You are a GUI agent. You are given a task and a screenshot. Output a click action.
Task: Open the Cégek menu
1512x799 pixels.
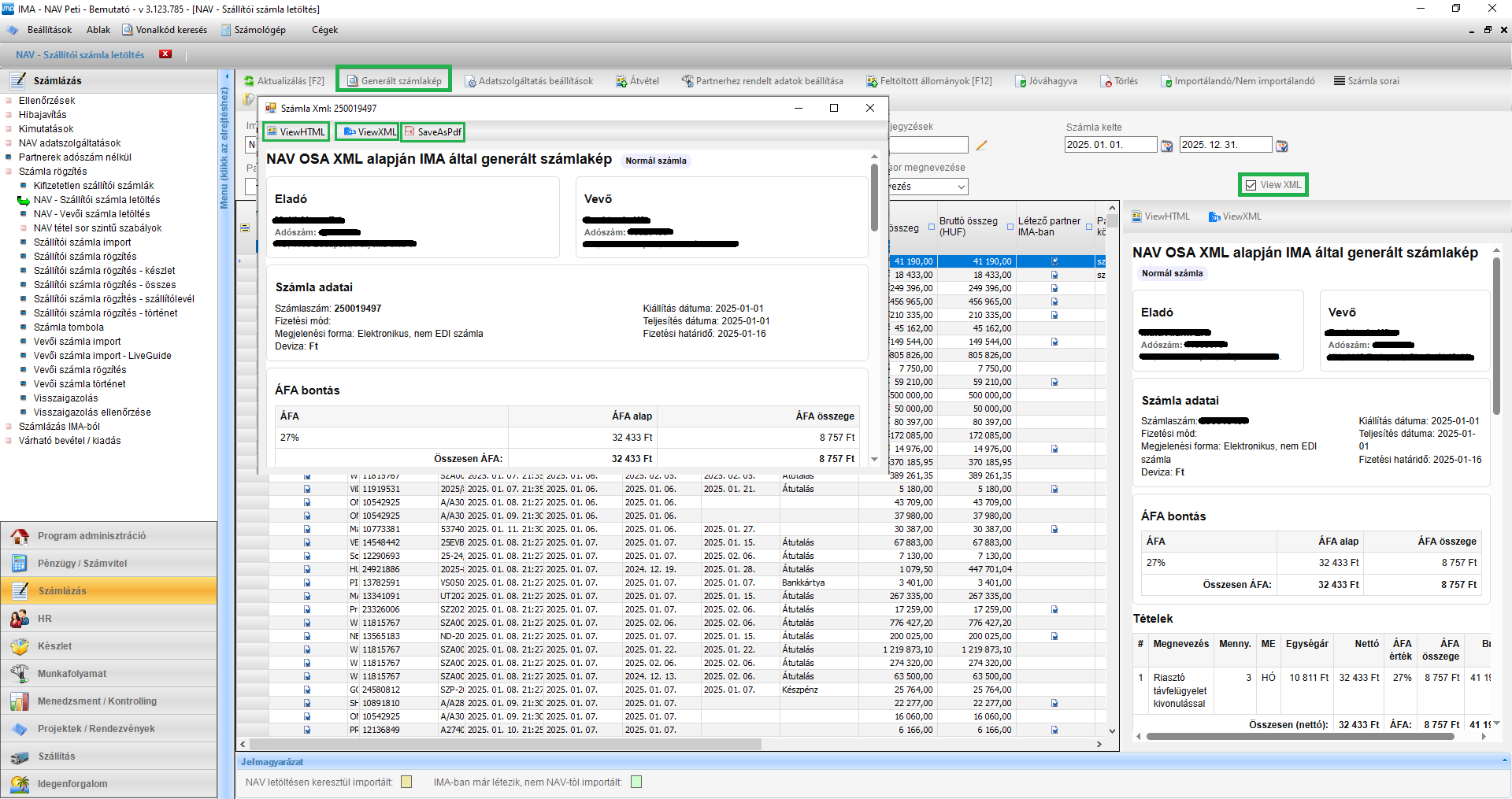[324, 30]
